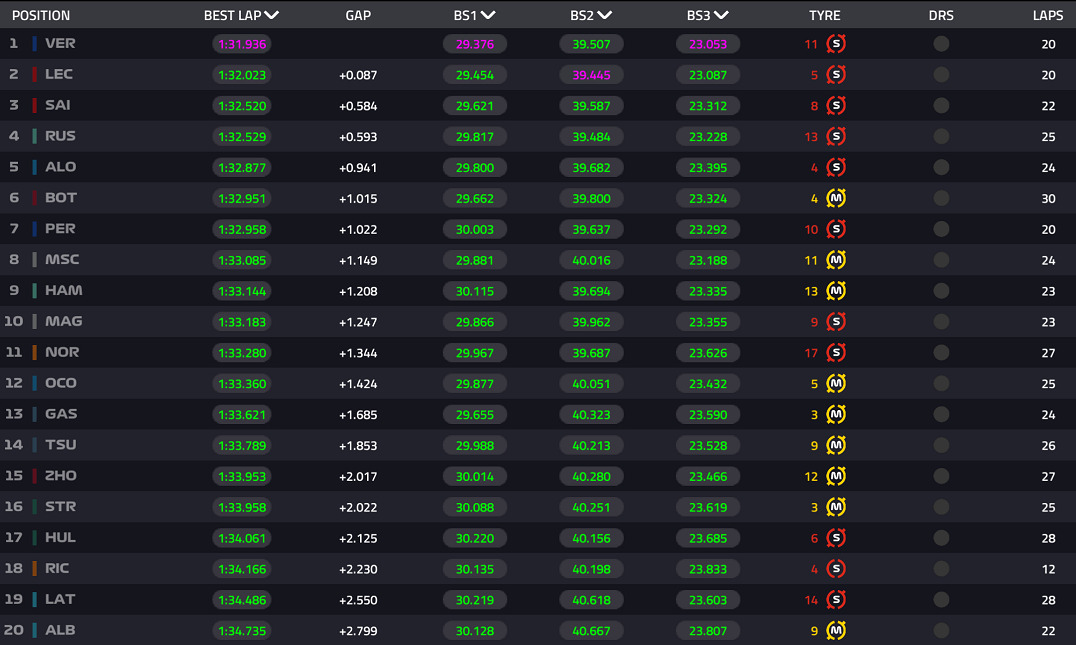
Task: Click Leclerc's red soft tyre icon
Action: (836, 75)
